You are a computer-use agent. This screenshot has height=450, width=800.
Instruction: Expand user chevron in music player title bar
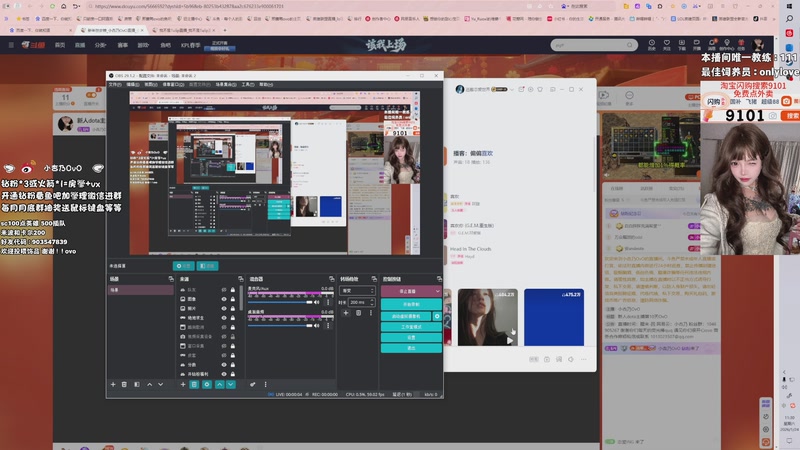tap(512, 89)
